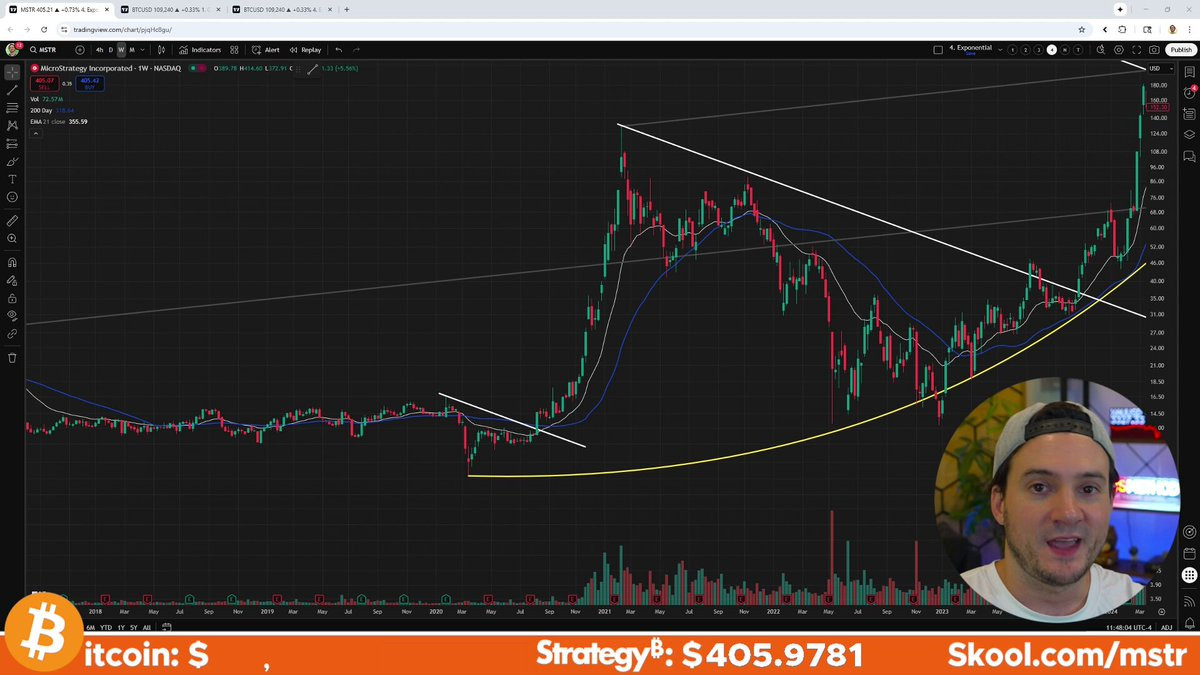Open the data window list icon

click(x=1190, y=114)
